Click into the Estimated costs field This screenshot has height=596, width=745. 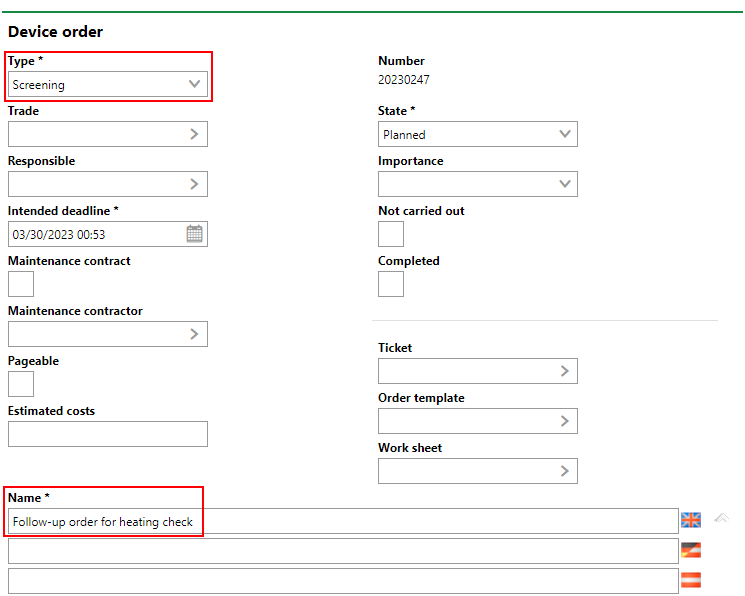[108, 434]
